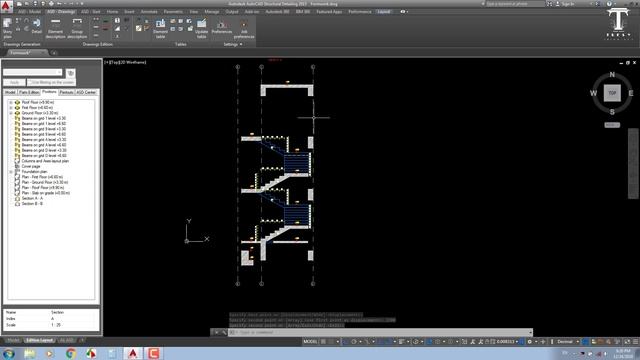Switch to the ASD - Start ribbon tab
Image resolution: width=640 pixels, height=360 pixels.
coord(91,12)
